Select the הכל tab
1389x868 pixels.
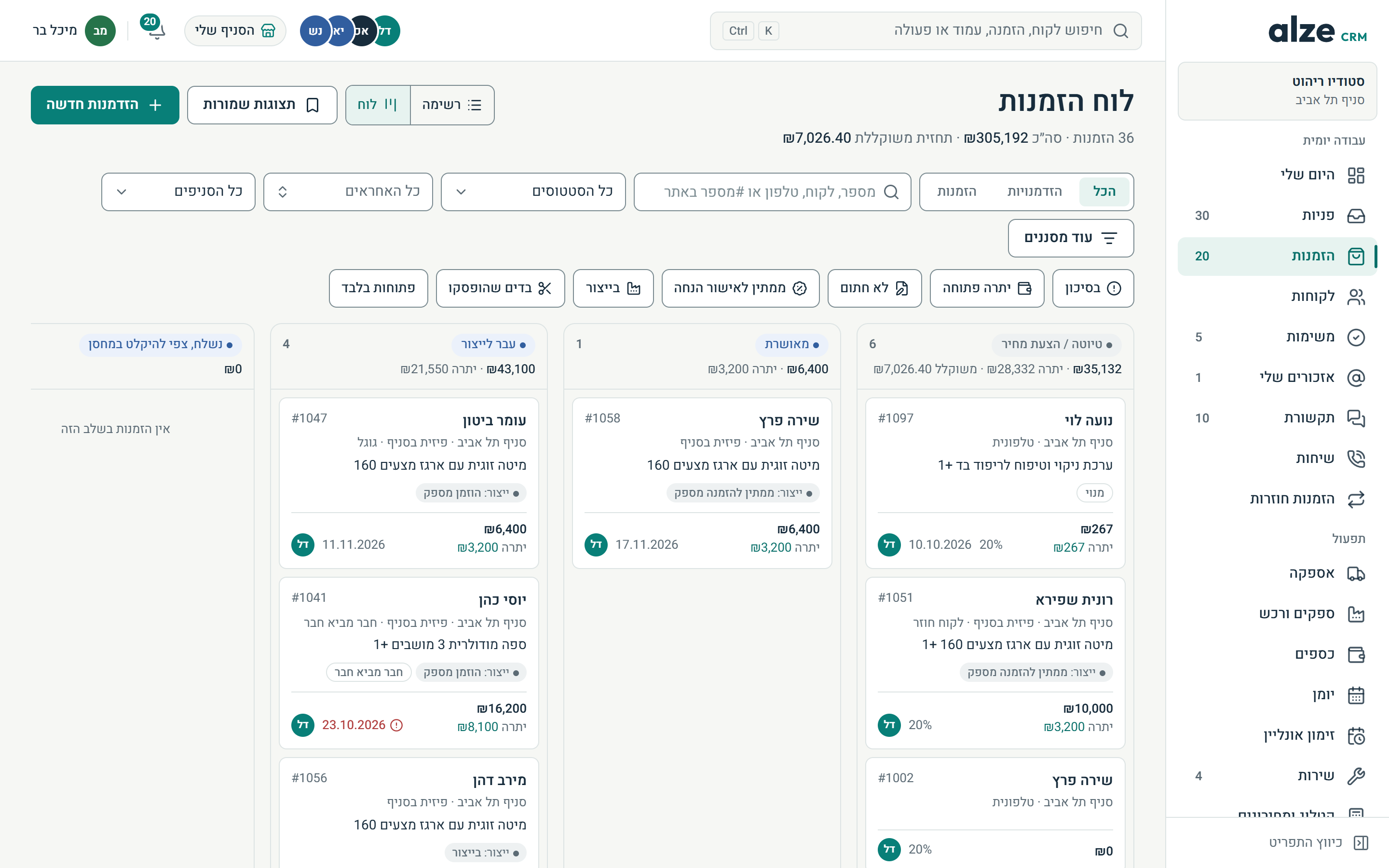point(1104,192)
